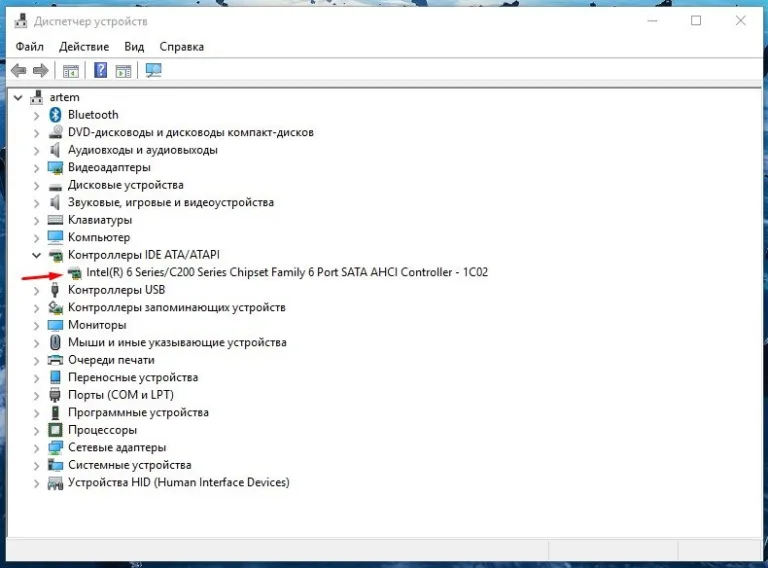This screenshot has width=768, height=568.
Task: Select the Клавиатуры label
Action: tap(100, 220)
